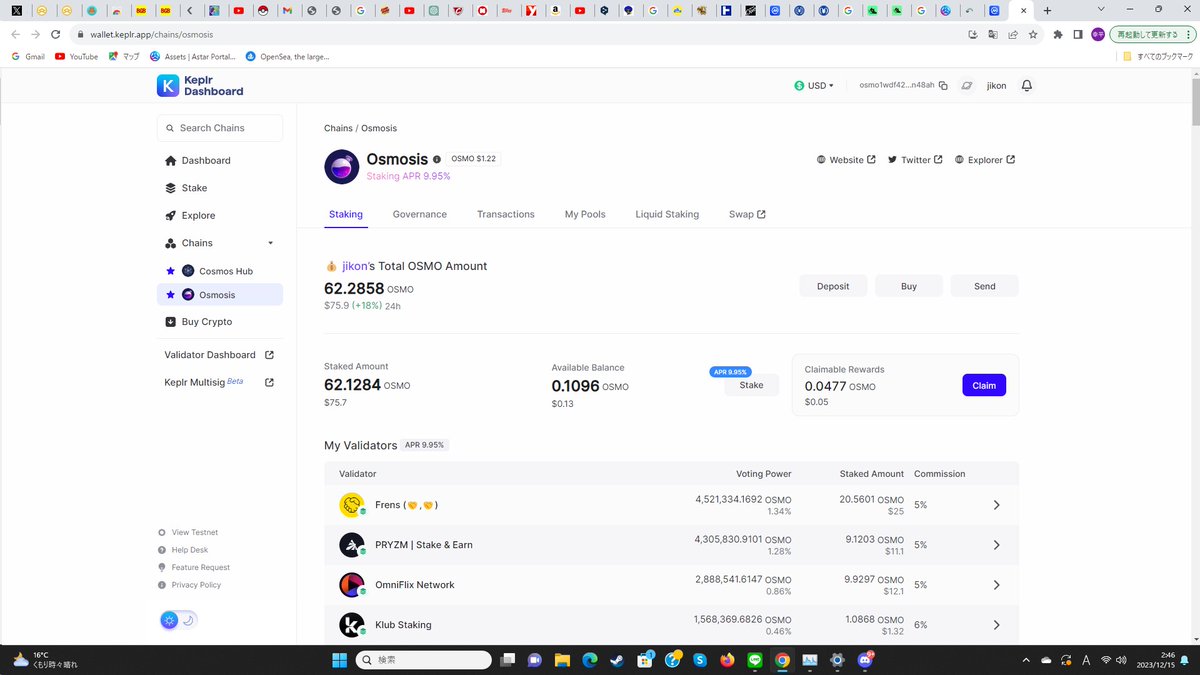Click the browser address bar URL

151,34
